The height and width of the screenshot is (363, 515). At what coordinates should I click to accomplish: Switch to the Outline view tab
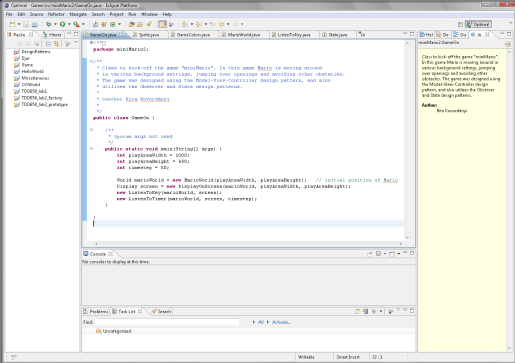tap(460, 35)
